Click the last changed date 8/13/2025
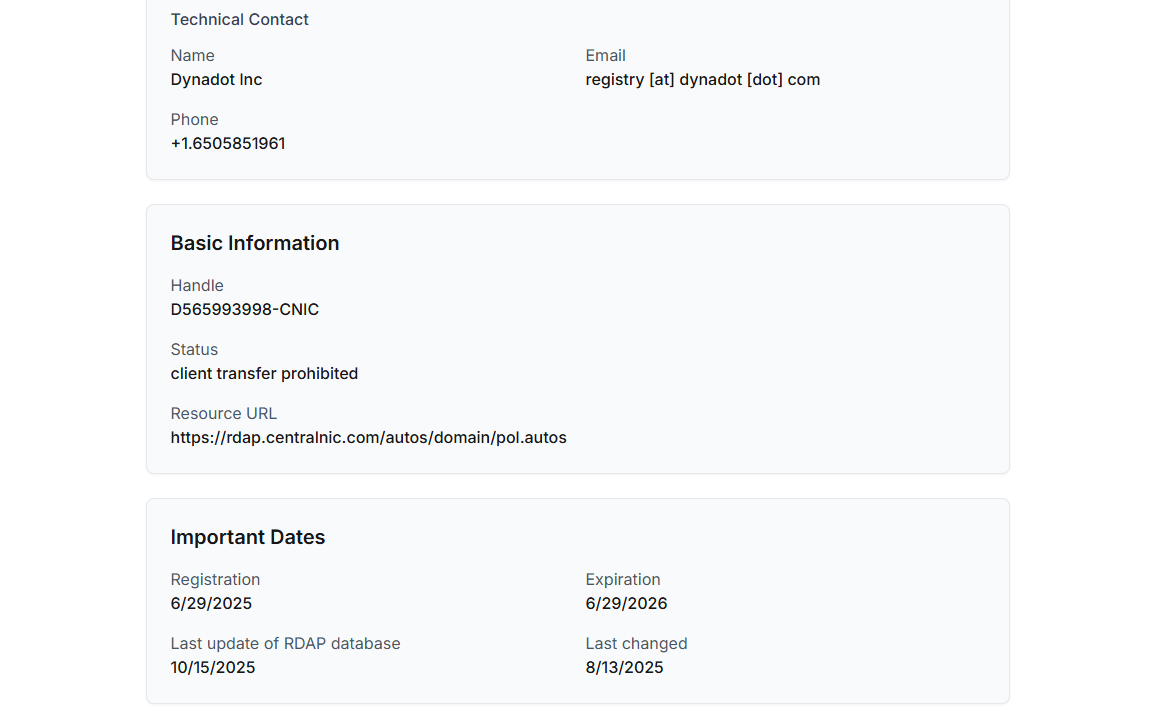This screenshot has width=1158, height=714. point(624,668)
